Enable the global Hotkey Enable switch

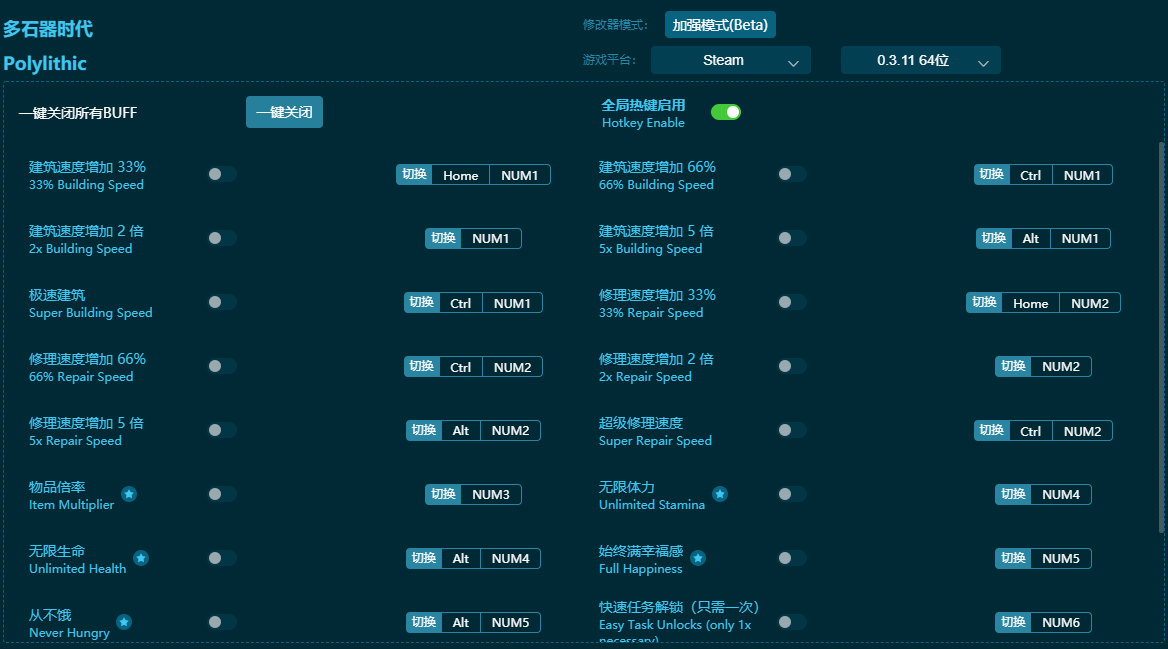[x=726, y=112]
